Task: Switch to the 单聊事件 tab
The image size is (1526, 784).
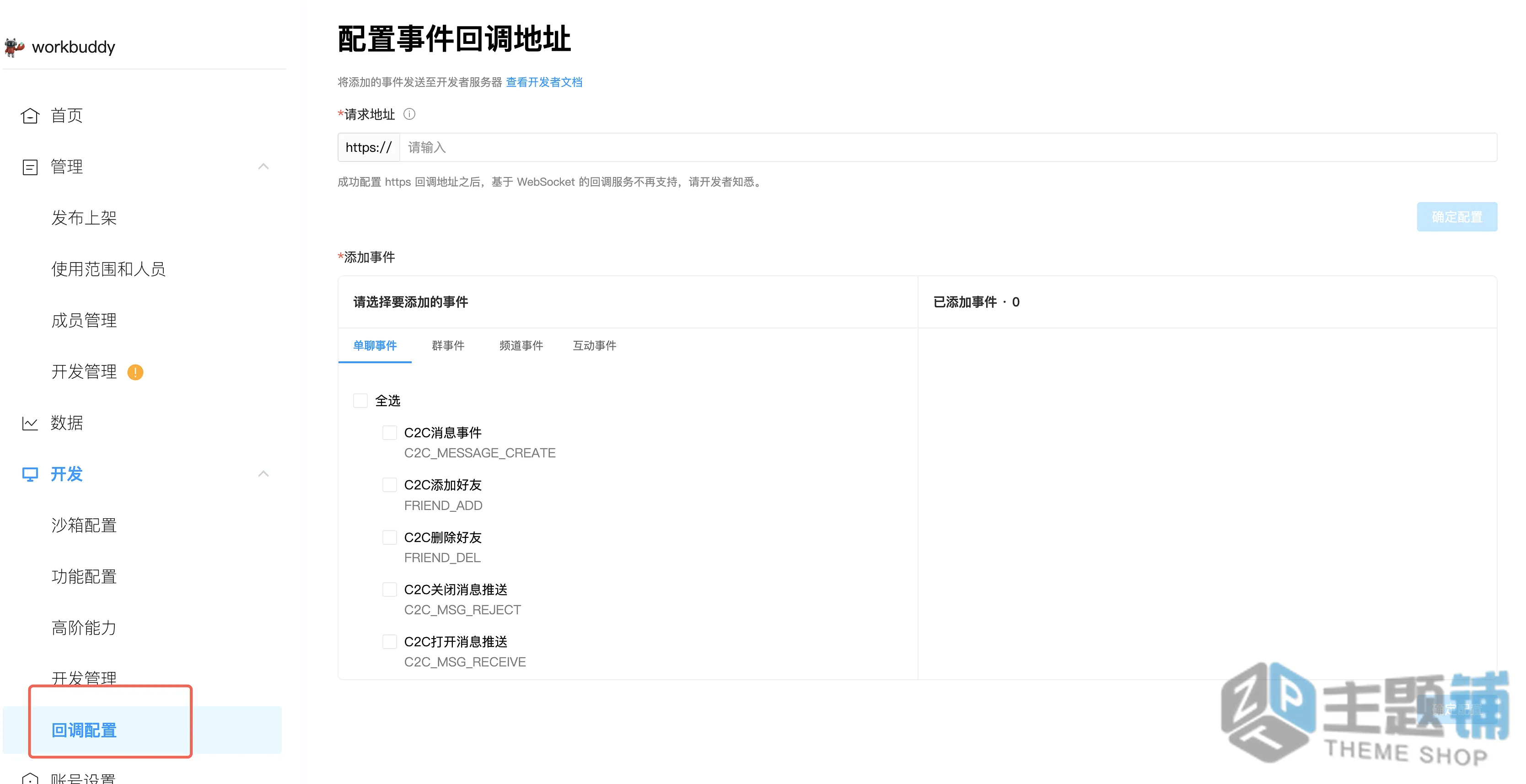Action: point(374,346)
